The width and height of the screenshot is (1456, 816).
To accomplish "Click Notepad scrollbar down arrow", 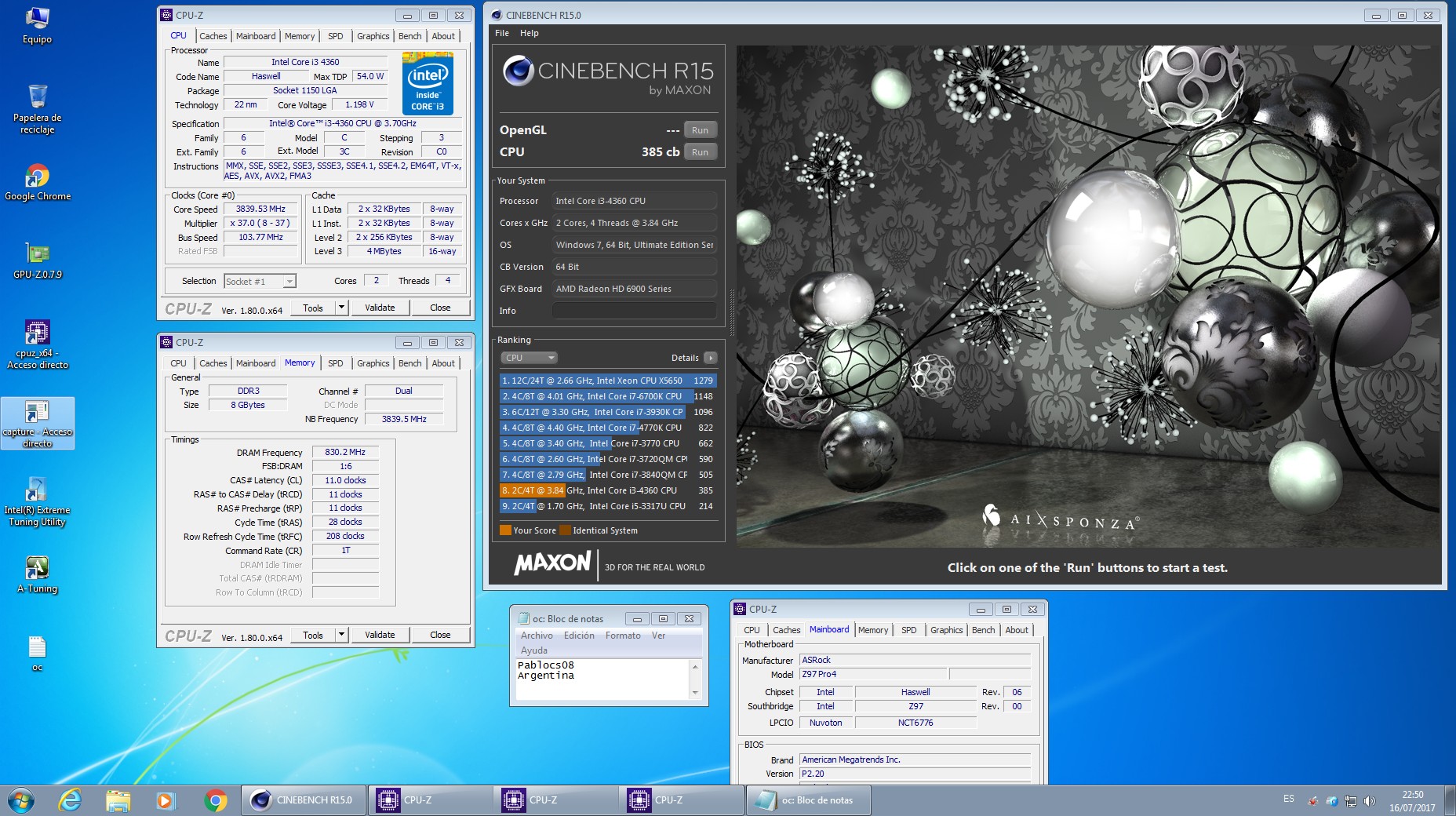I will click(x=695, y=693).
